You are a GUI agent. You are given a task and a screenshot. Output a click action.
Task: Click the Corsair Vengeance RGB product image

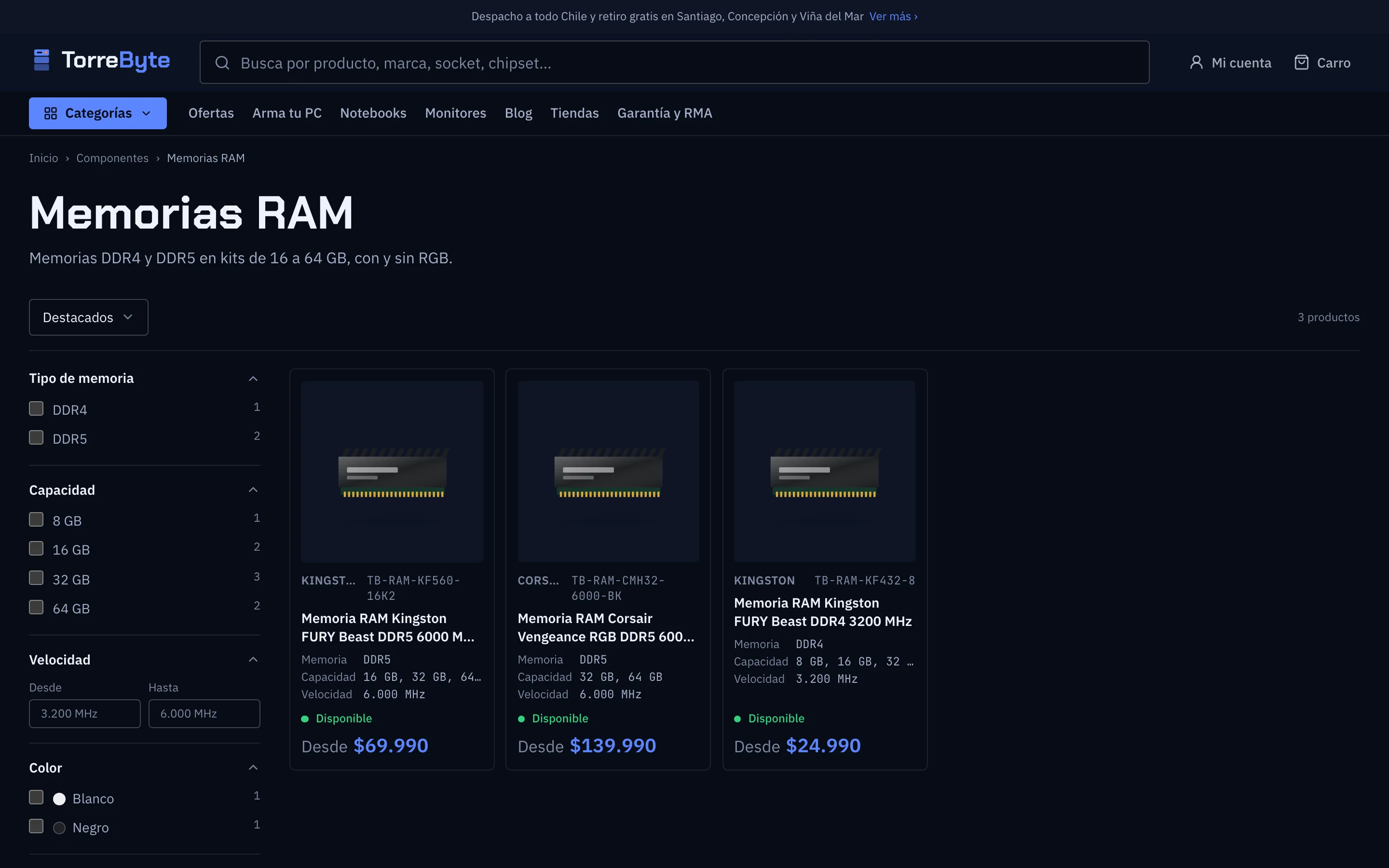pyautogui.click(x=608, y=472)
